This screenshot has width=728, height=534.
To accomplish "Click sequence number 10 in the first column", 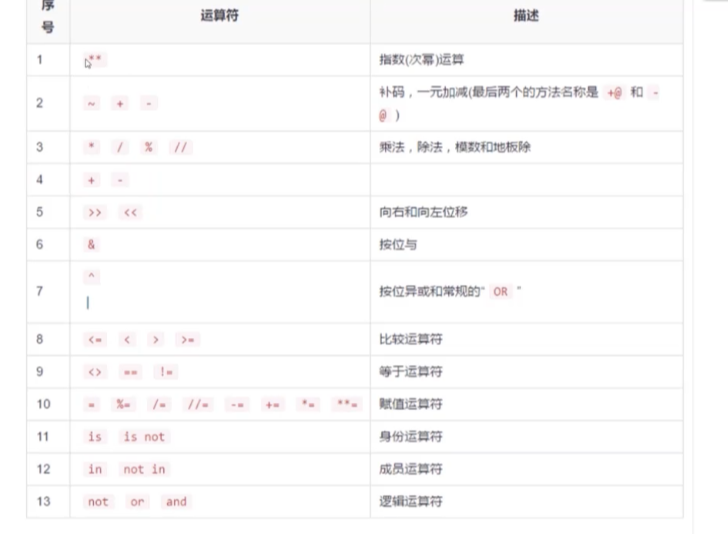I will coord(44,404).
